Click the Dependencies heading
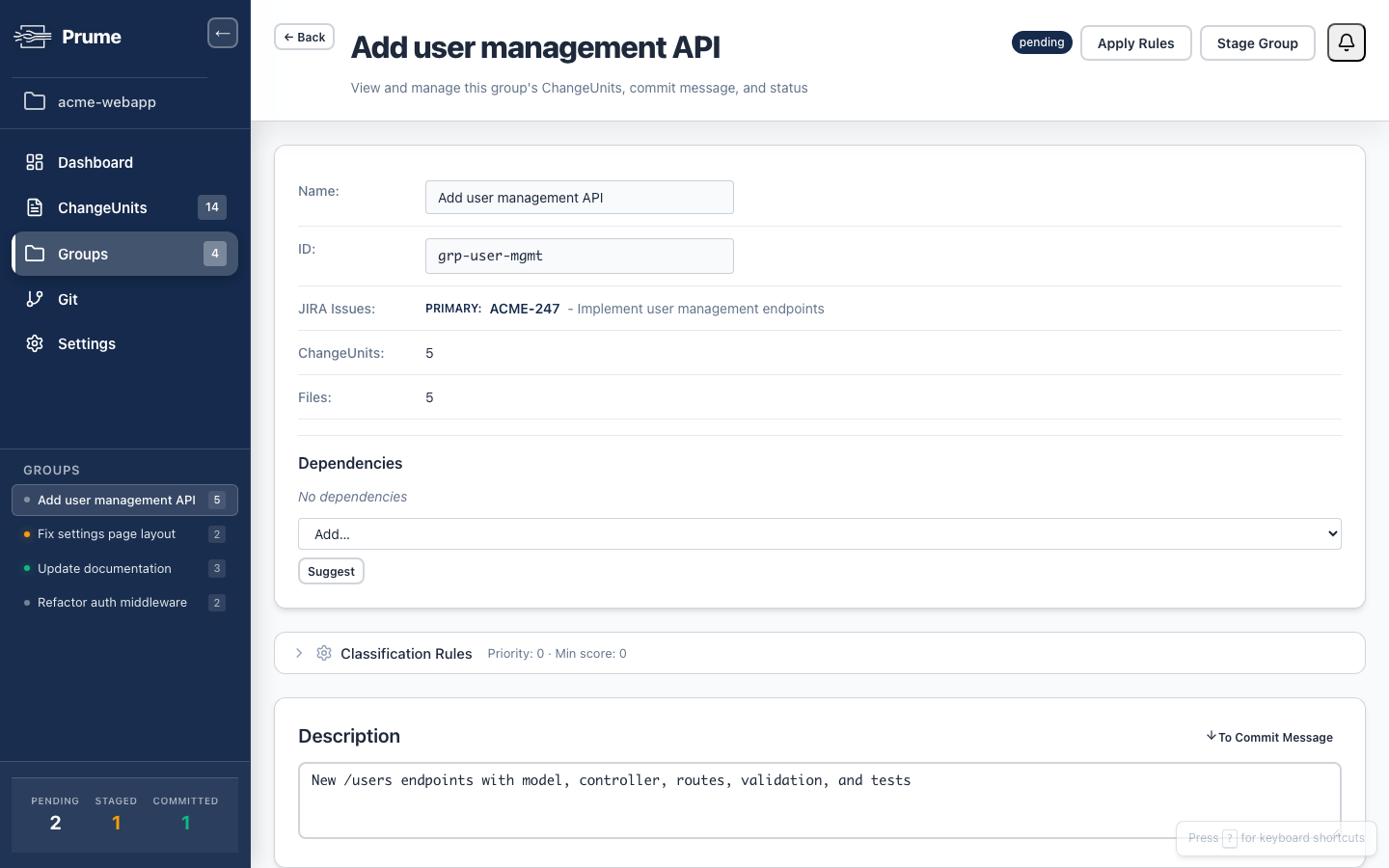The image size is (1389, 868). 350,463
